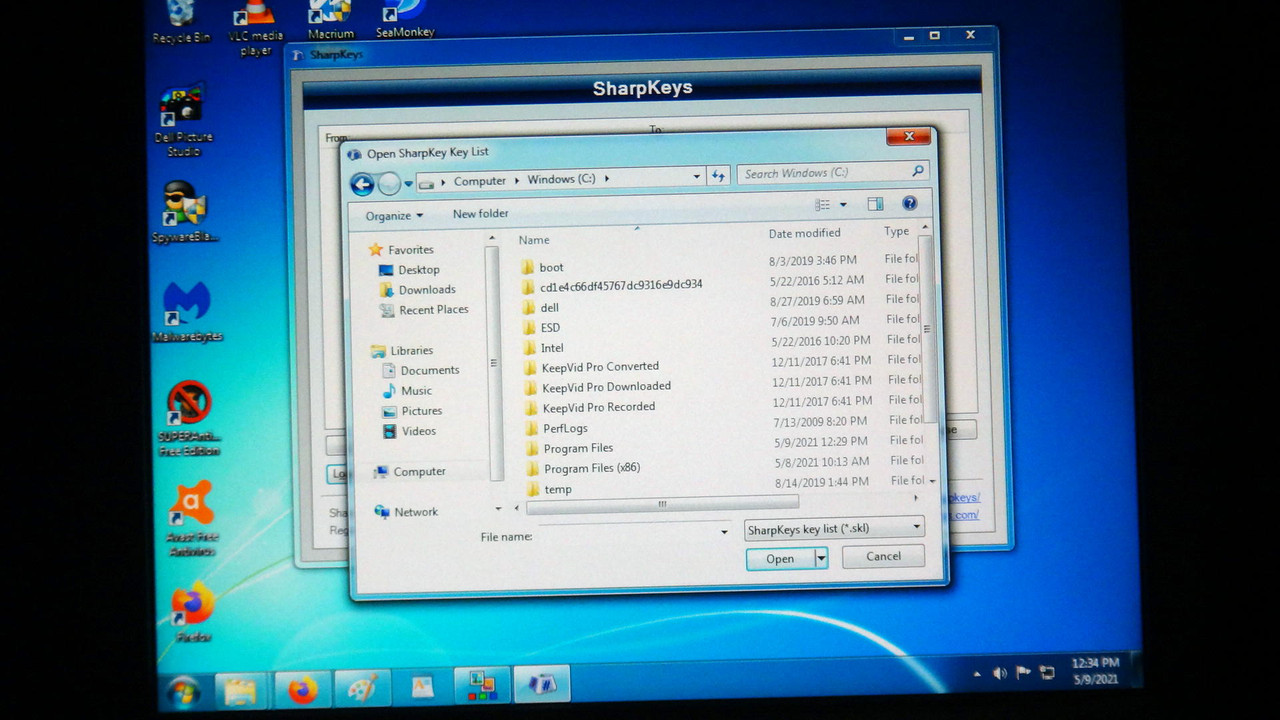
Task: Sort by Date modified column header
Action: (x=804, y=233)
